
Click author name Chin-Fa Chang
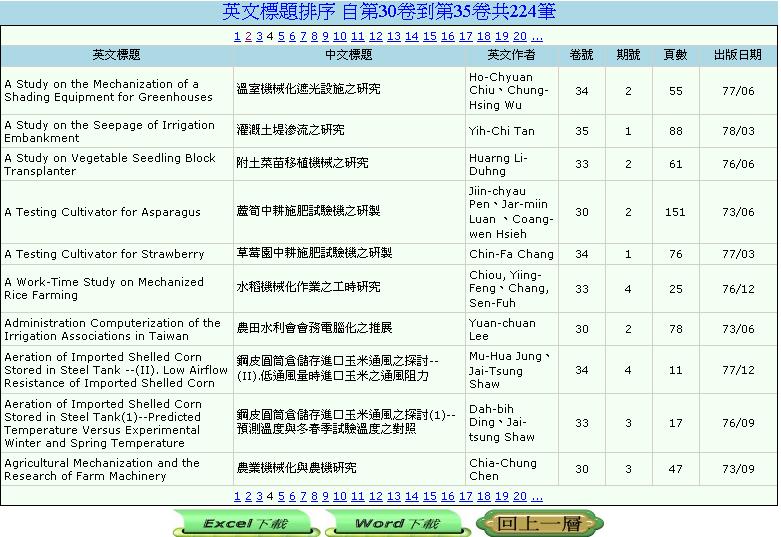pos(511,254)
